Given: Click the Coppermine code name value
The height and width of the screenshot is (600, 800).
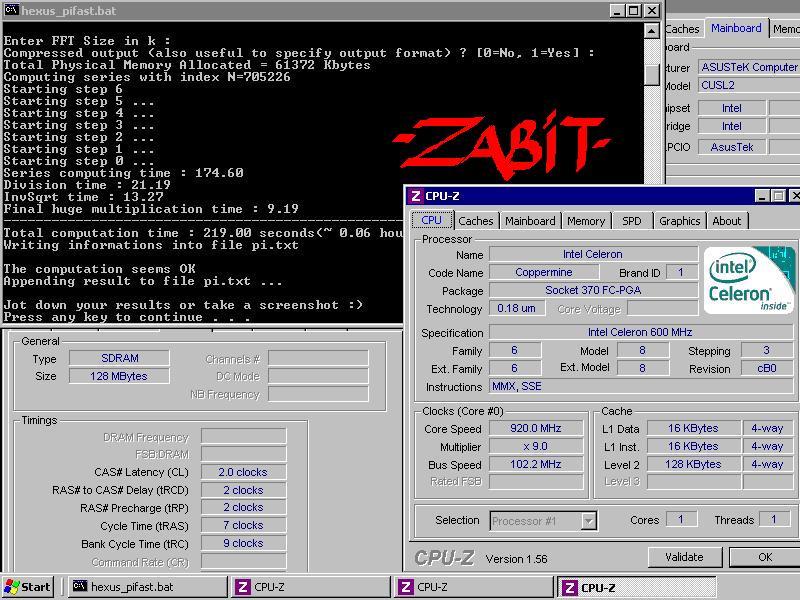Looking at the screenshot, I should [x=544, y=272].
